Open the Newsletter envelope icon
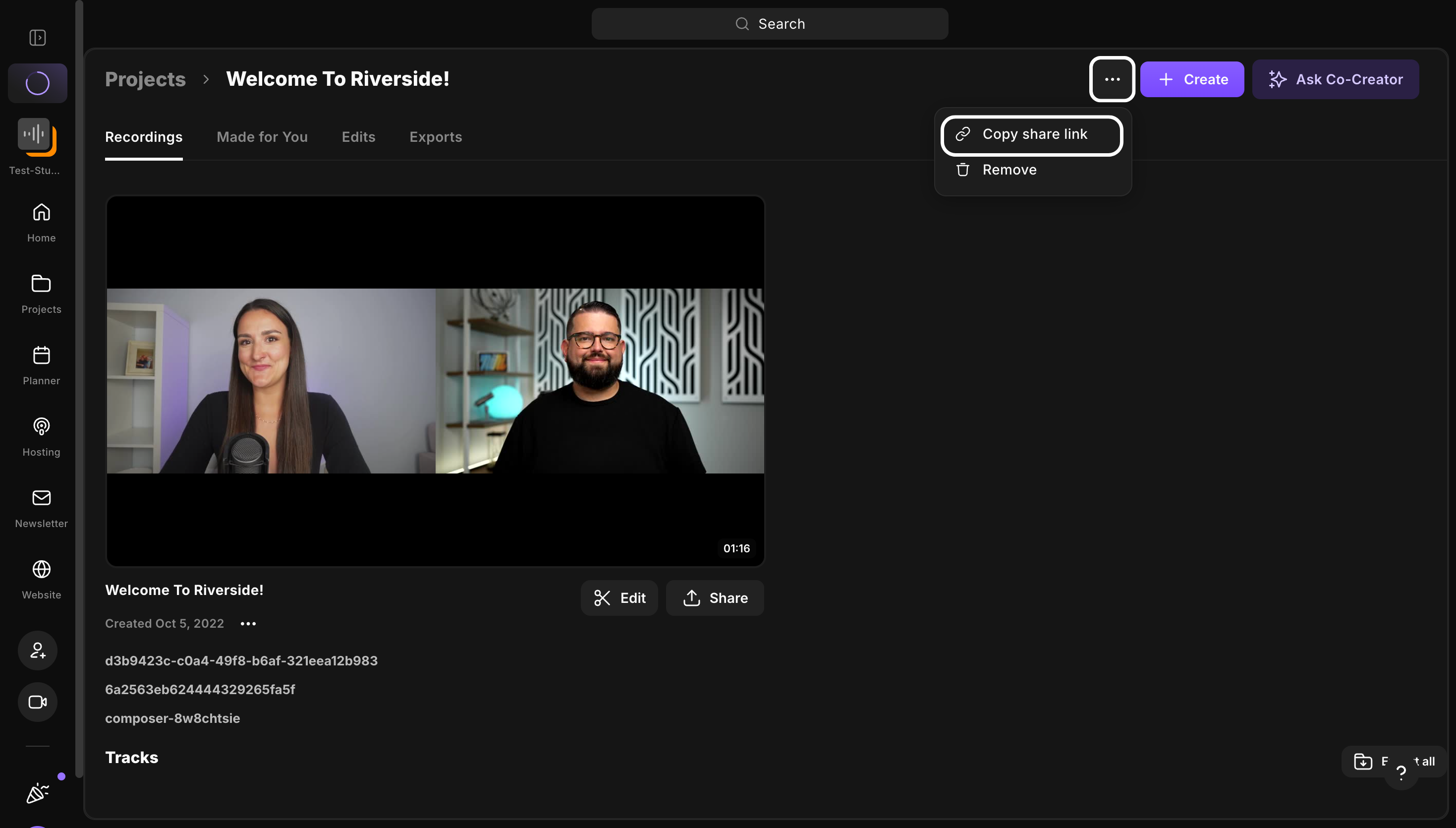The image size is (1456, 828). [41, 508]
